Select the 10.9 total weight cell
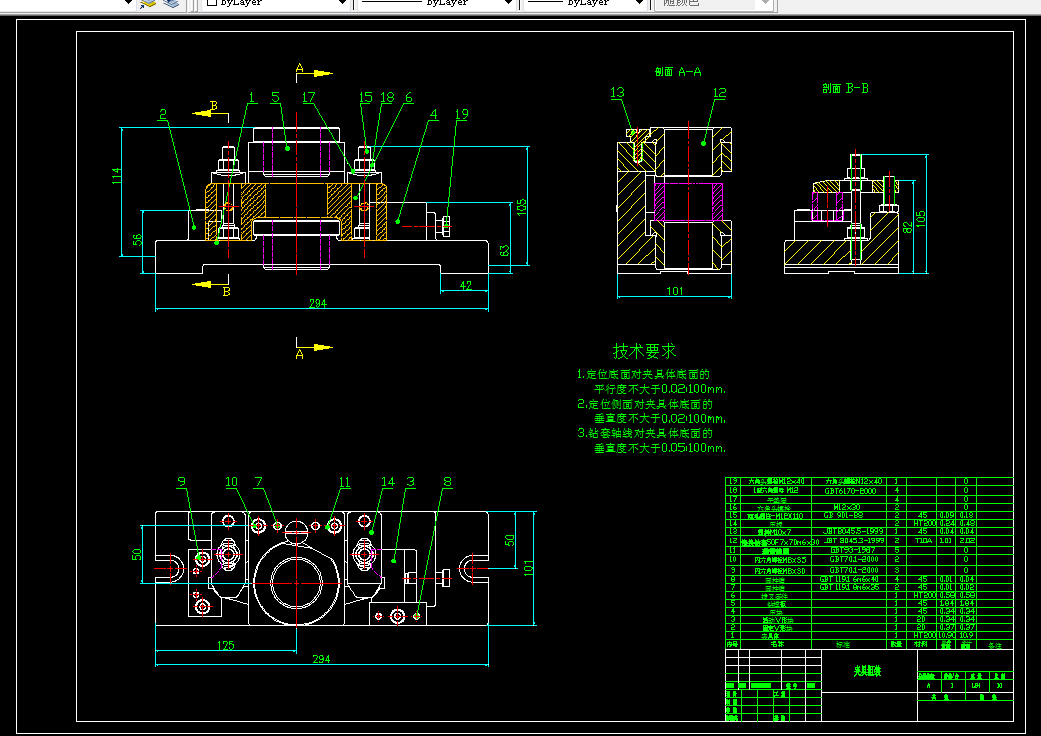This screenshot has width=1041, height=736. (967, 636)
